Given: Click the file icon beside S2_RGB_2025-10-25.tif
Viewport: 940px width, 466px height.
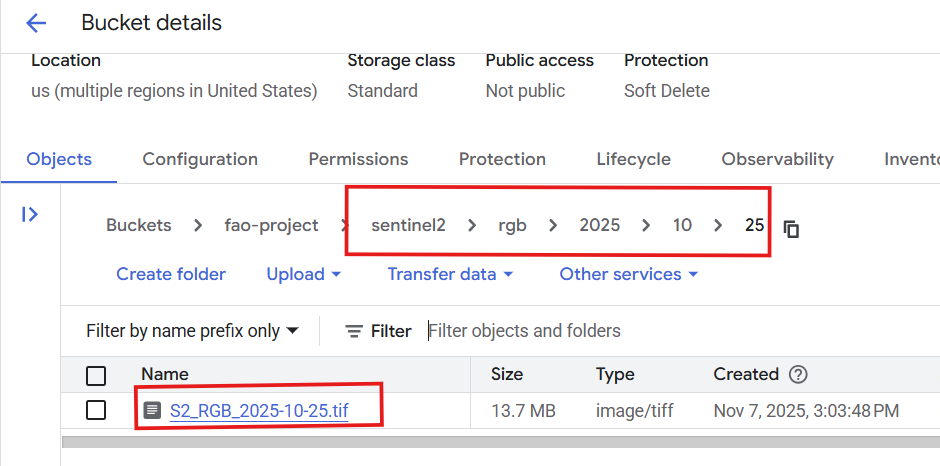Looking at the screenshot, I should 152,410.
